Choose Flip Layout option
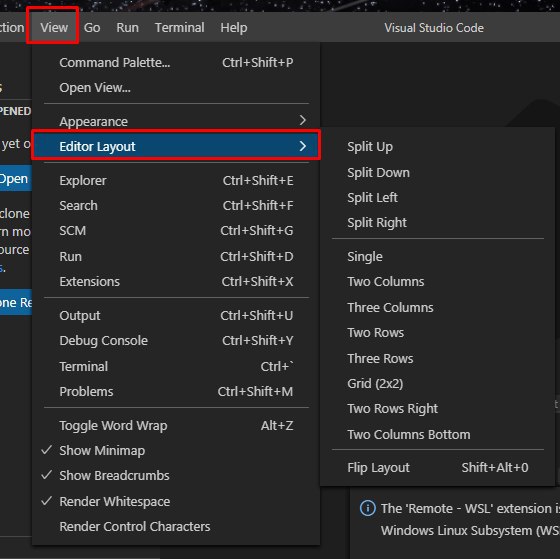The width and height of the screenshot is (560, 559). [438, 467]
